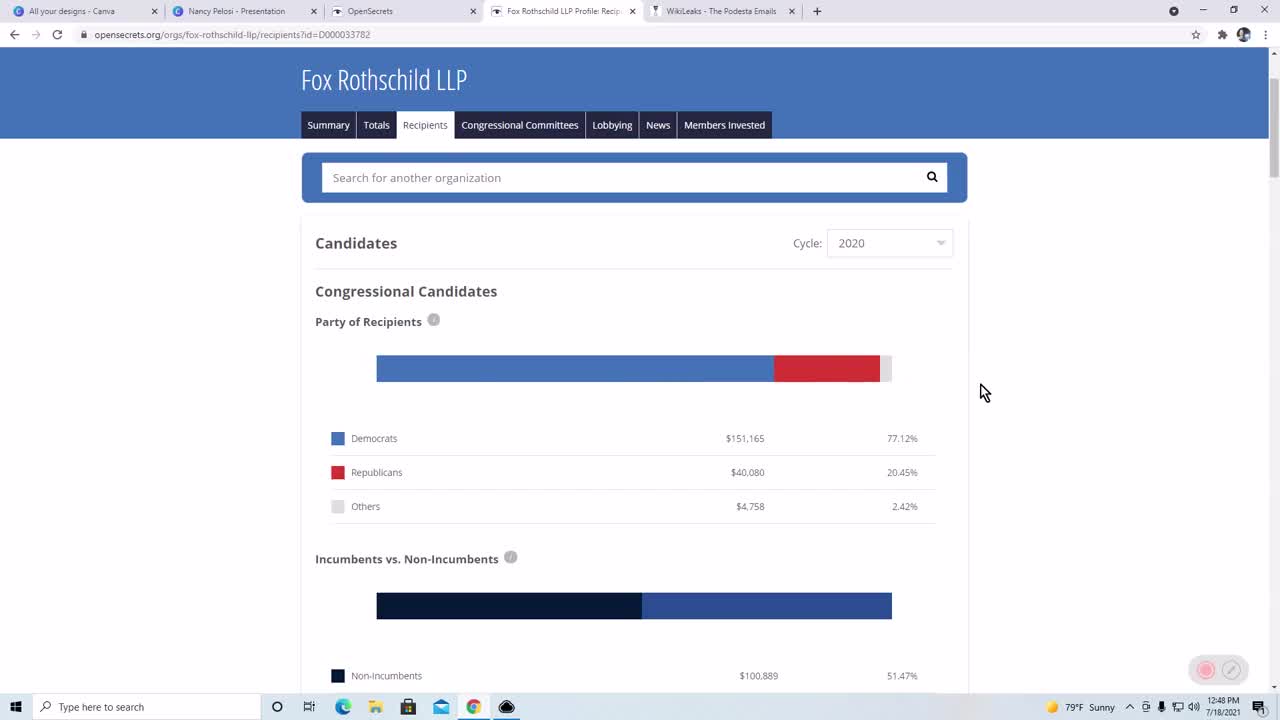Open the Lobbying tab
This screenshot has height=720, width=1280.
click(x=612, y=125)
